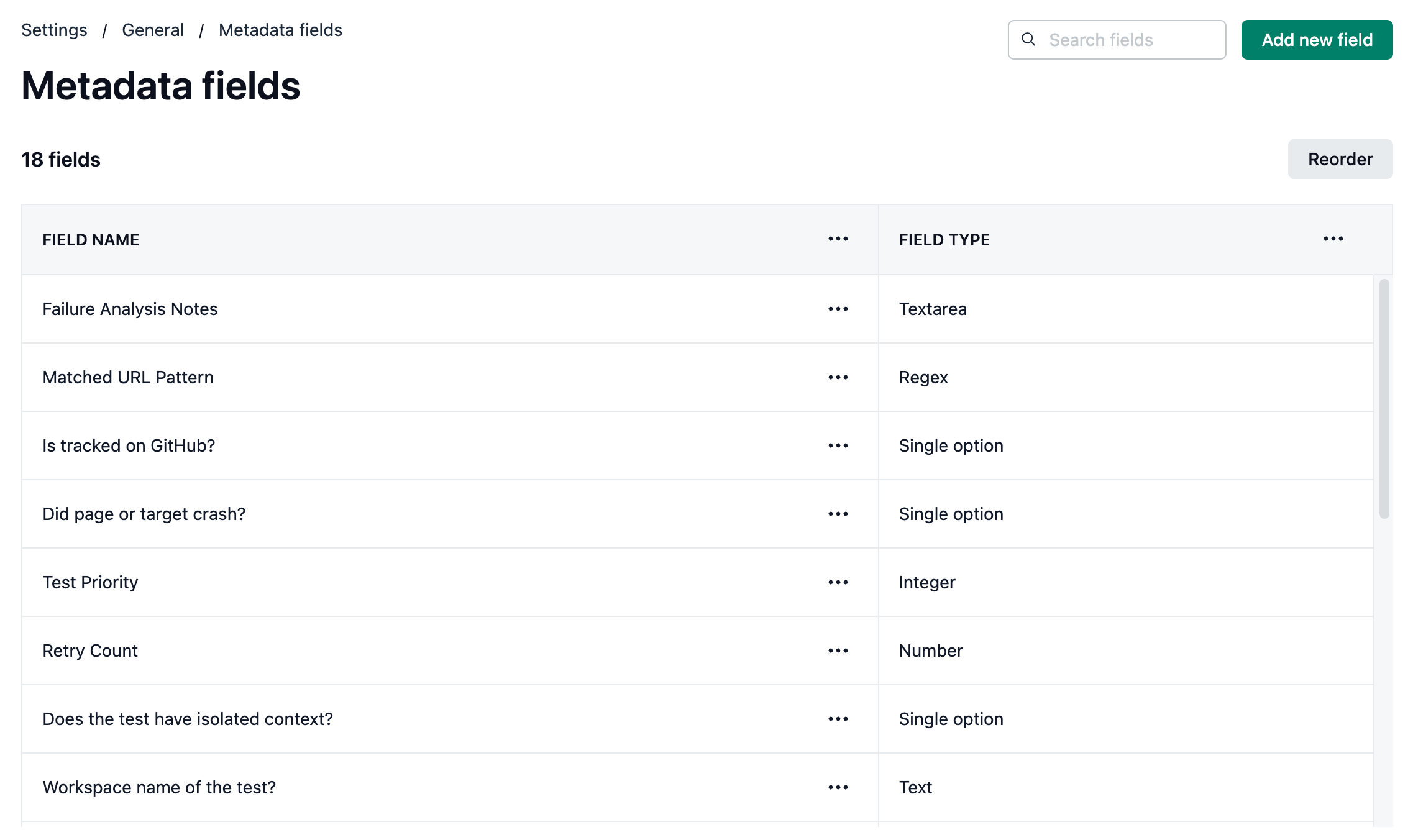1413x840 pixels.
Task: Select the Matched URL Pattern field name
Action: tap(128, 377)
